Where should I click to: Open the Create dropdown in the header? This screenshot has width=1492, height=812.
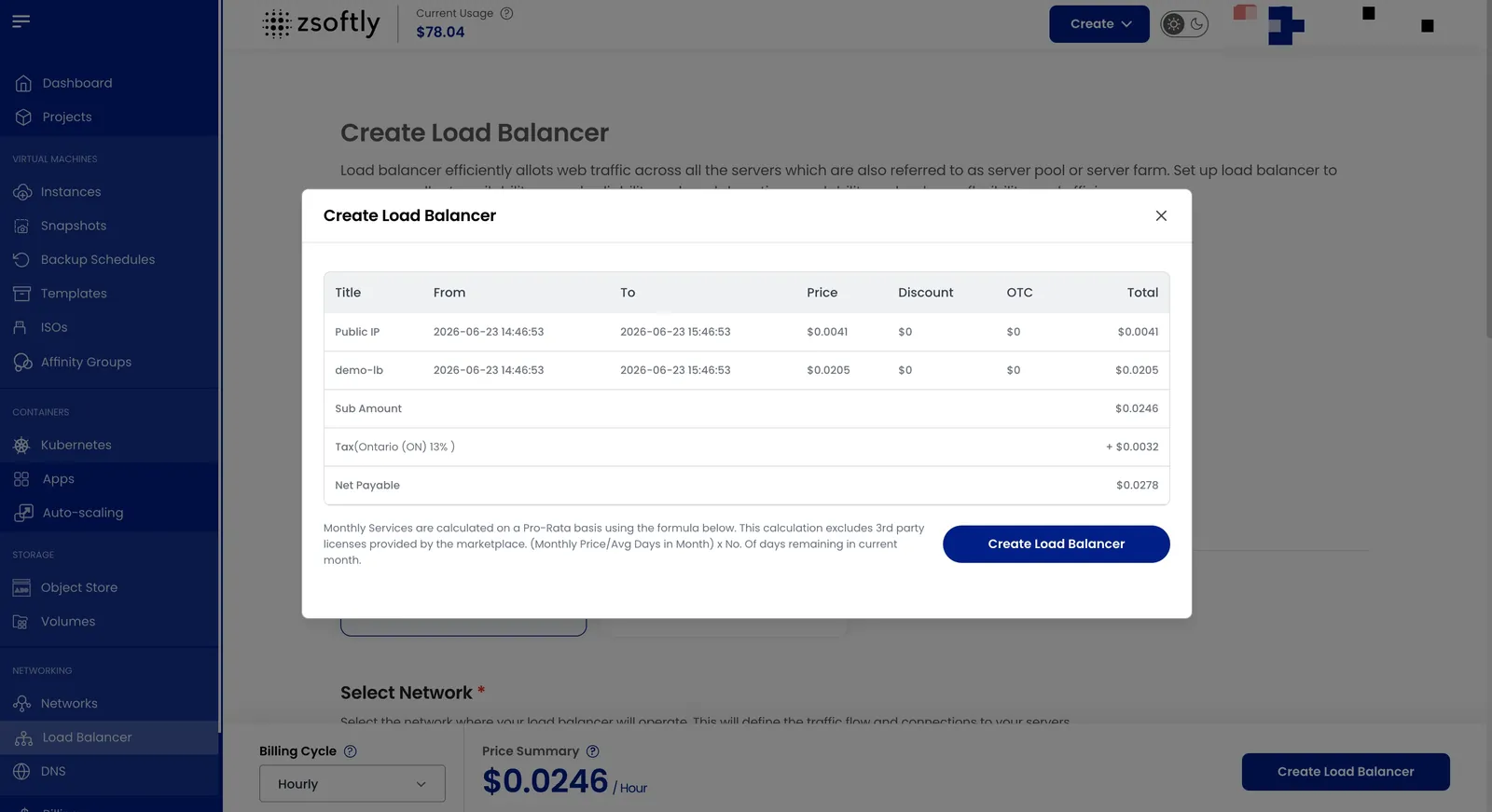pyautogui.click(x=1099, y=24)
